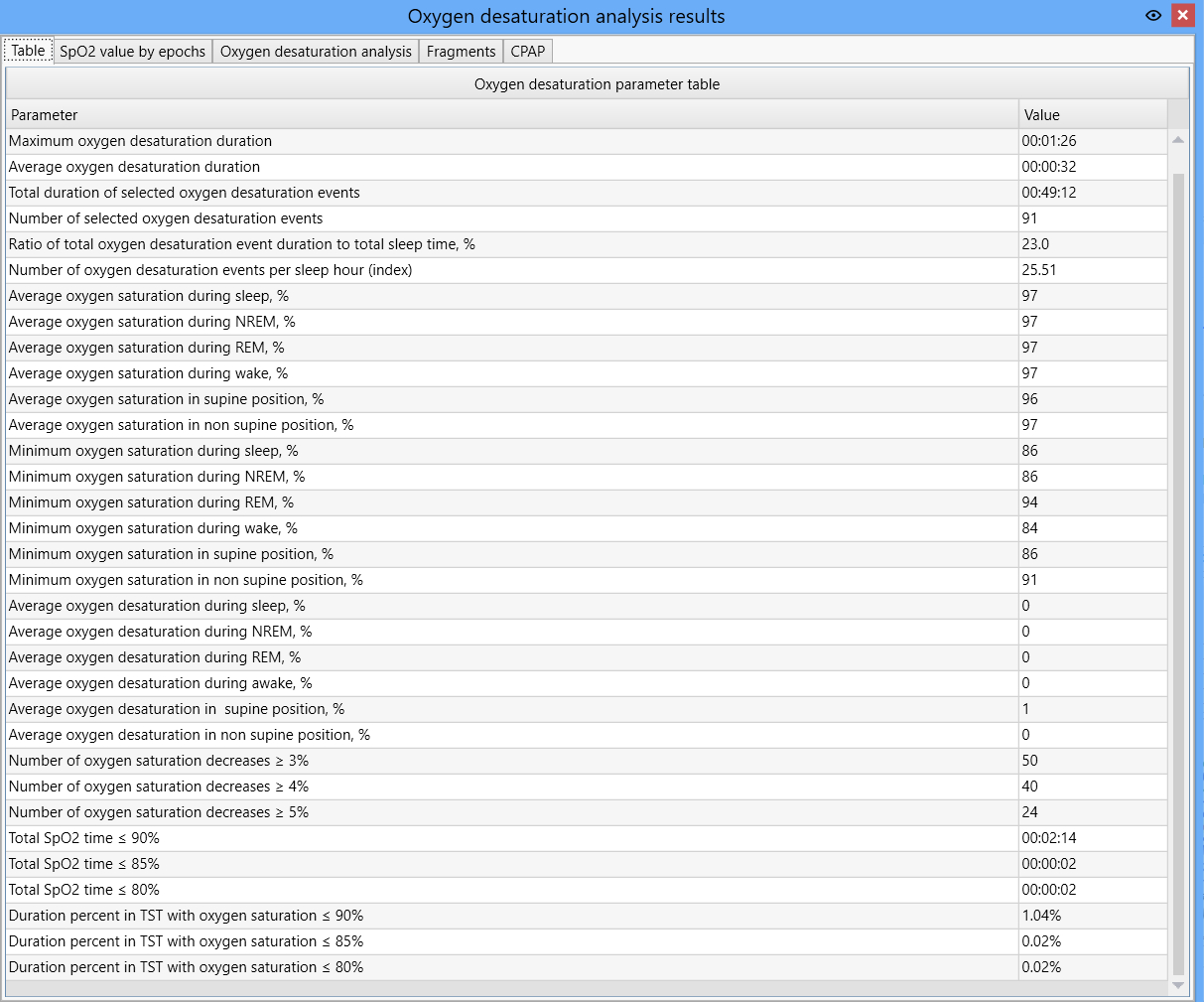Select Number of oxygen desaturation events per sleep hour
The image size is (1204, 1002).
click(587, 270)
